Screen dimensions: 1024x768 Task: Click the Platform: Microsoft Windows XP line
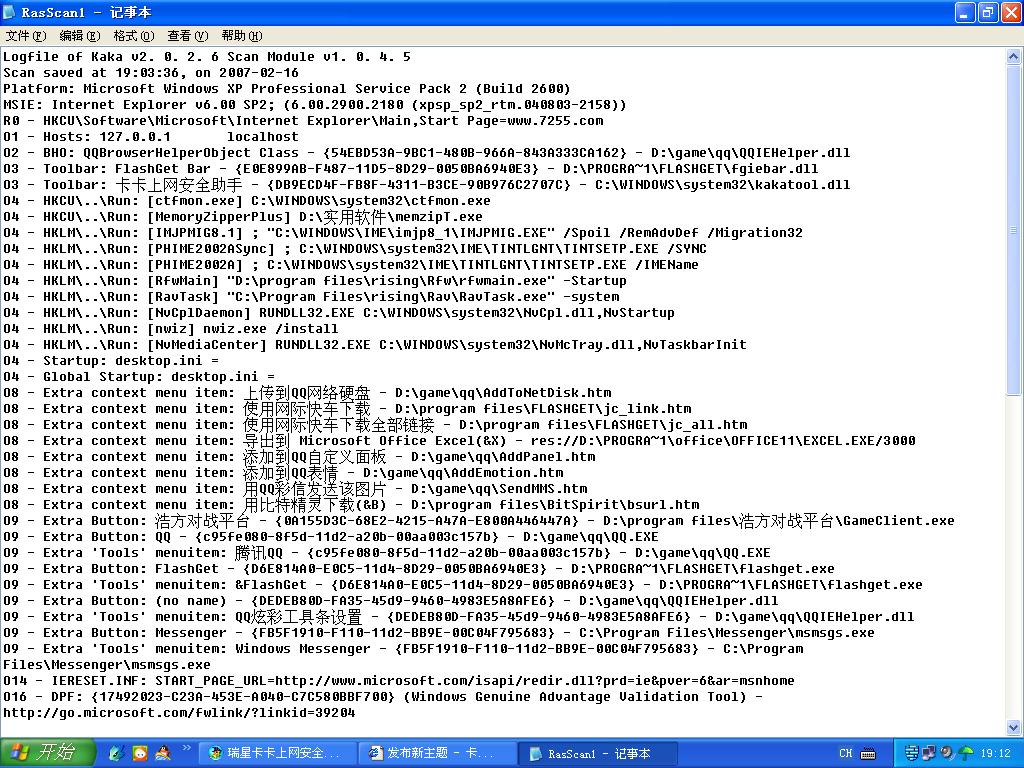[287, 89]
